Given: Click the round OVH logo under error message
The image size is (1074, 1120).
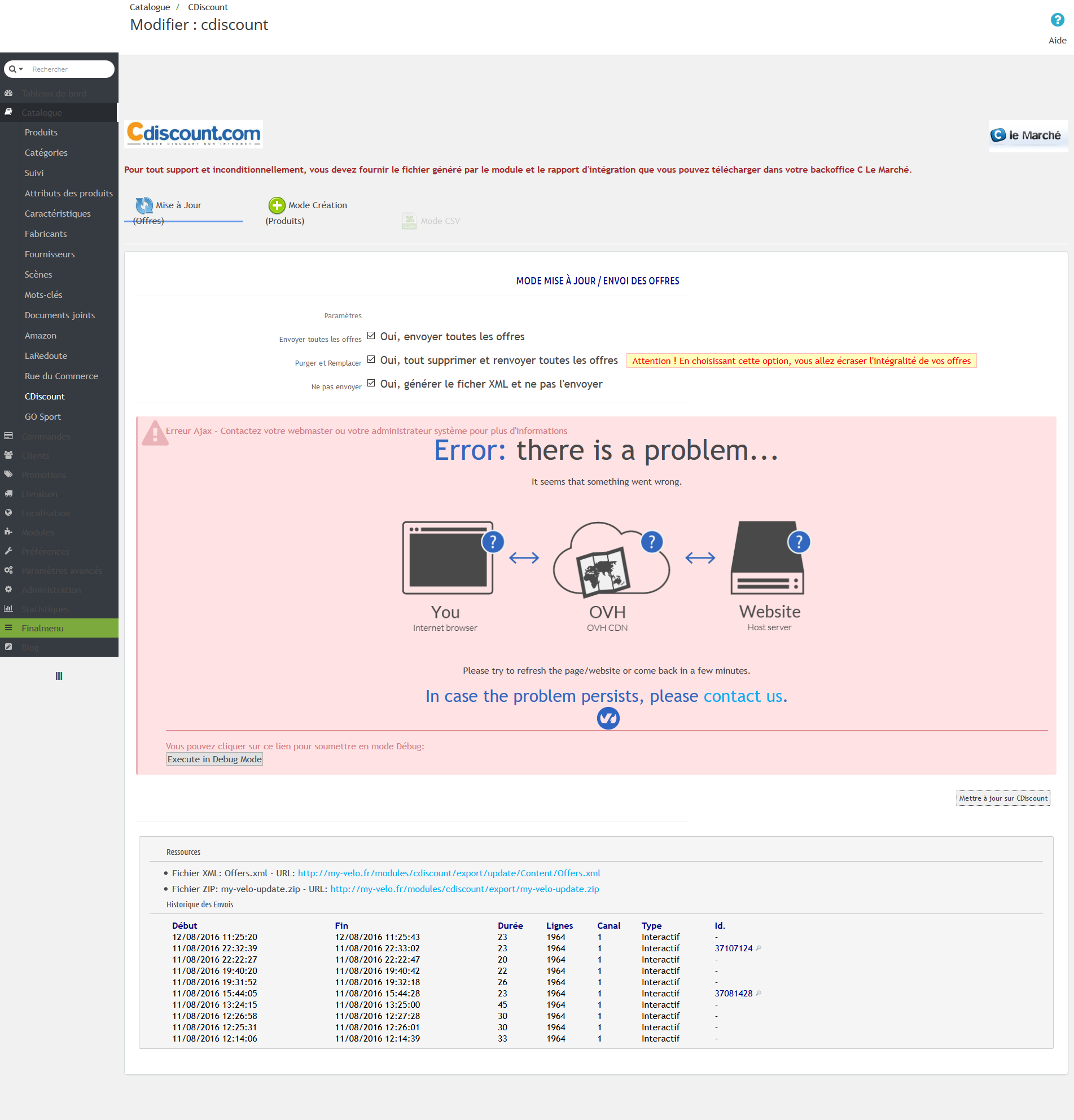Looking at the screenshot, I should [608, 718].
